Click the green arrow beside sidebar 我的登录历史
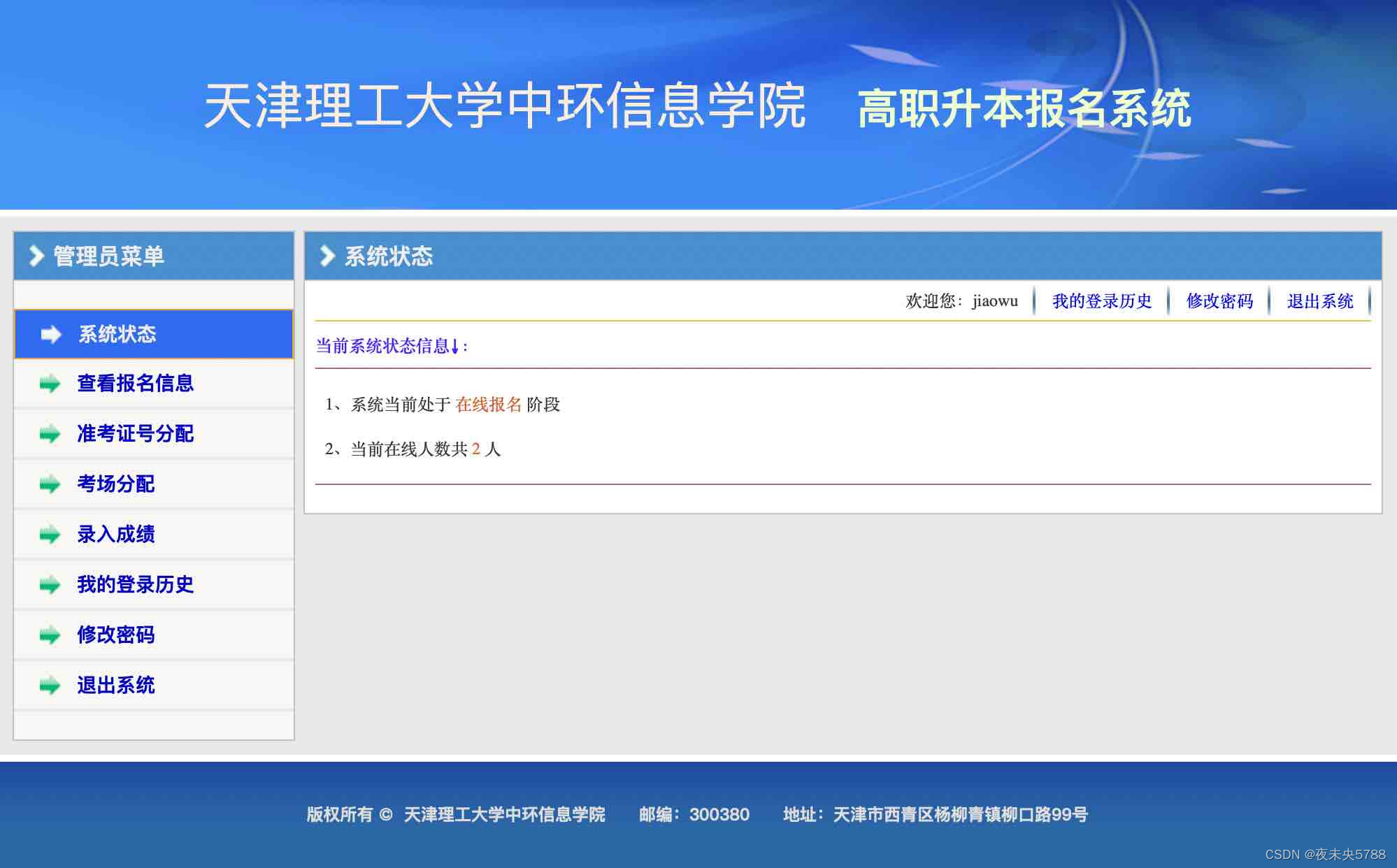This screenshot has width=1397, height=868. (x=50, y=585)
